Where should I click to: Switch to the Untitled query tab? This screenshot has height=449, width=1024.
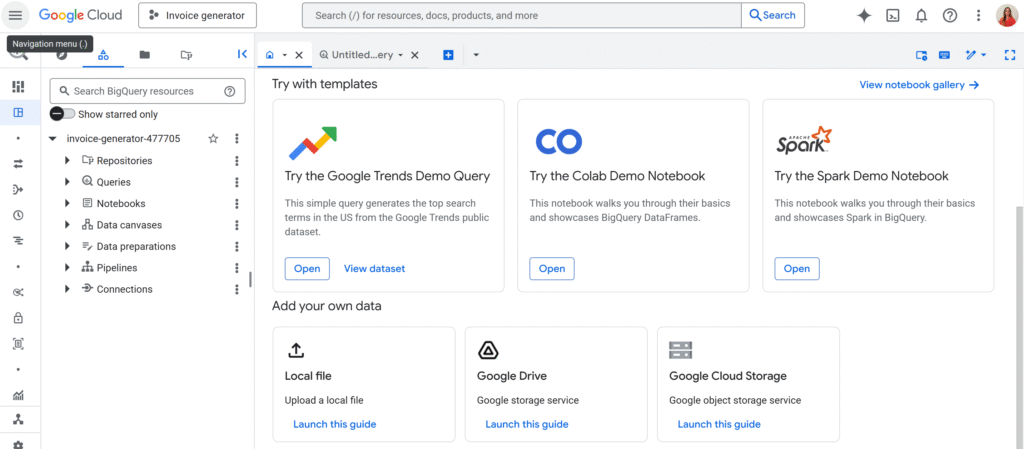click(x=360, y=55)
